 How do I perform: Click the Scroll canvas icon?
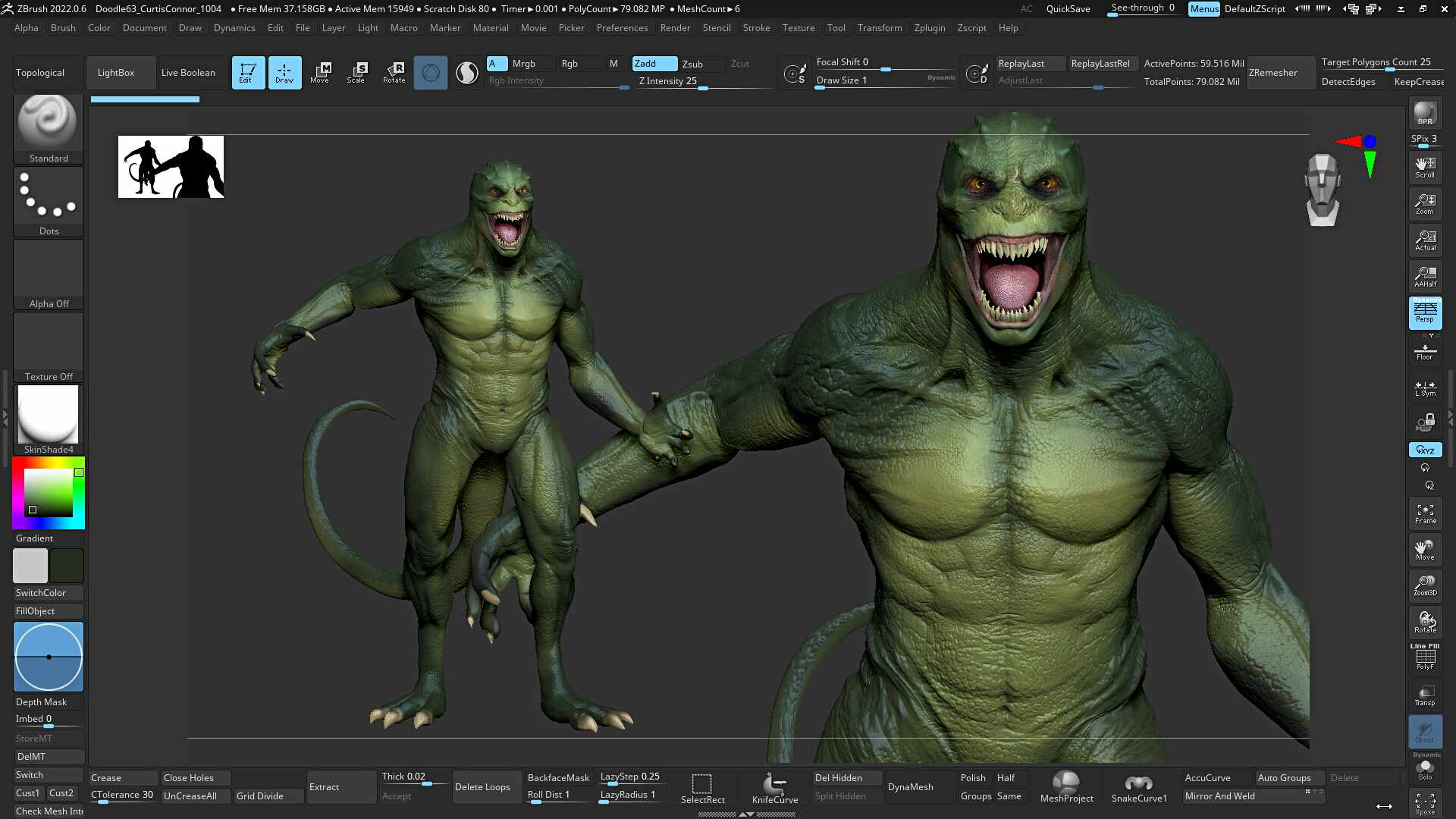tap(1425, 168)
